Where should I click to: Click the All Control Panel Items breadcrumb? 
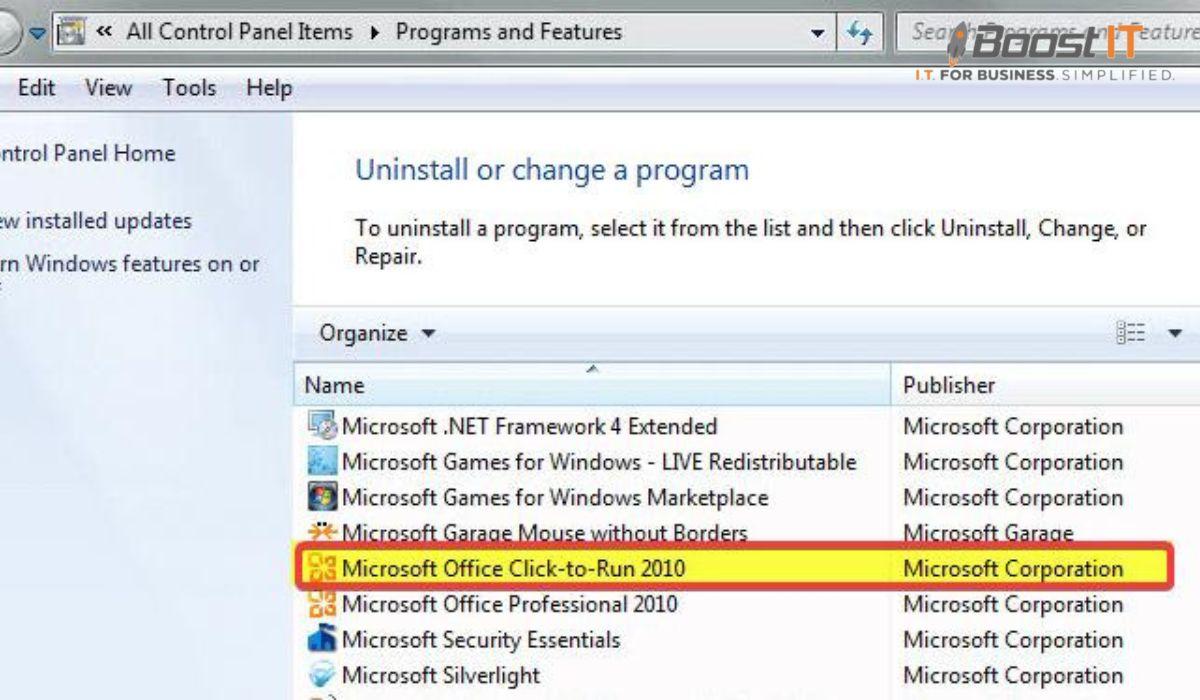[x=239, y=32]
